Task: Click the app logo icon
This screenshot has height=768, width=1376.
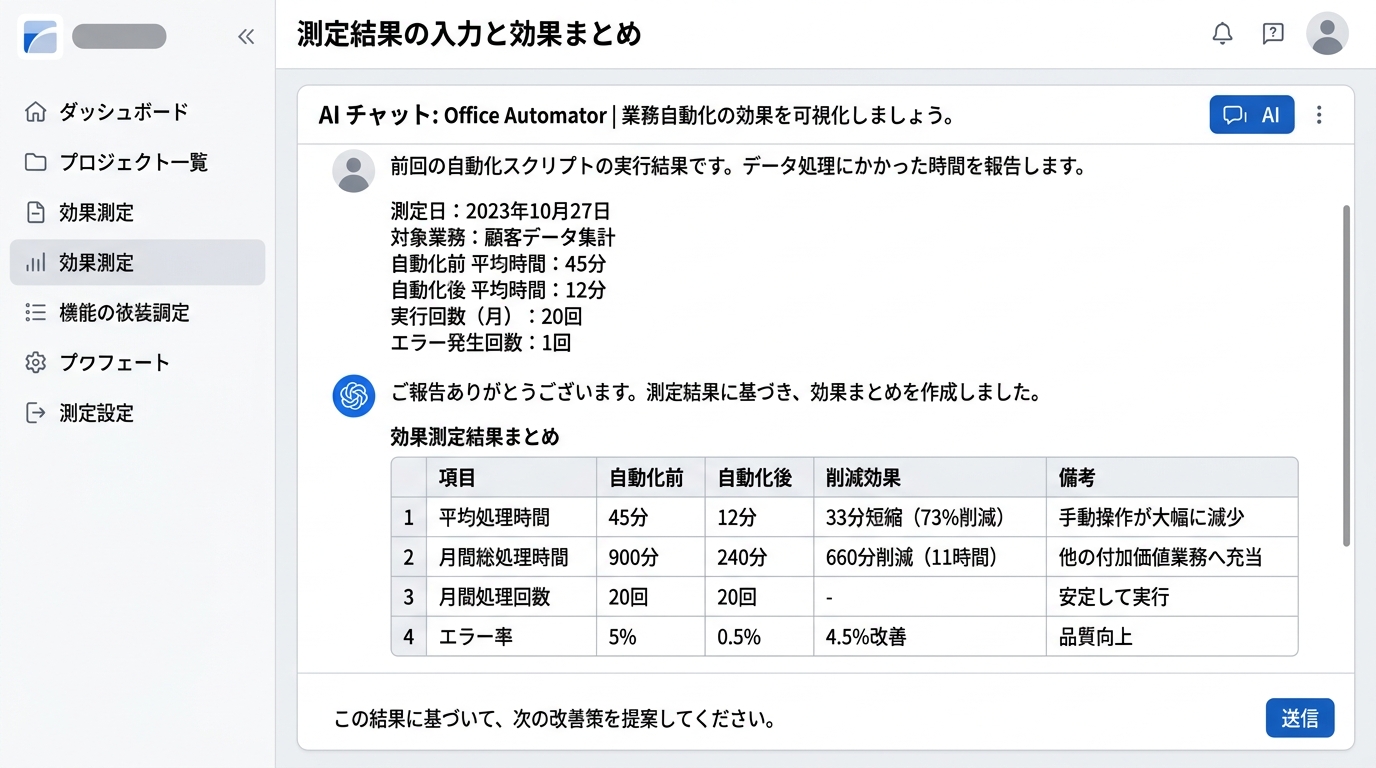Action: tap(41, 37)
